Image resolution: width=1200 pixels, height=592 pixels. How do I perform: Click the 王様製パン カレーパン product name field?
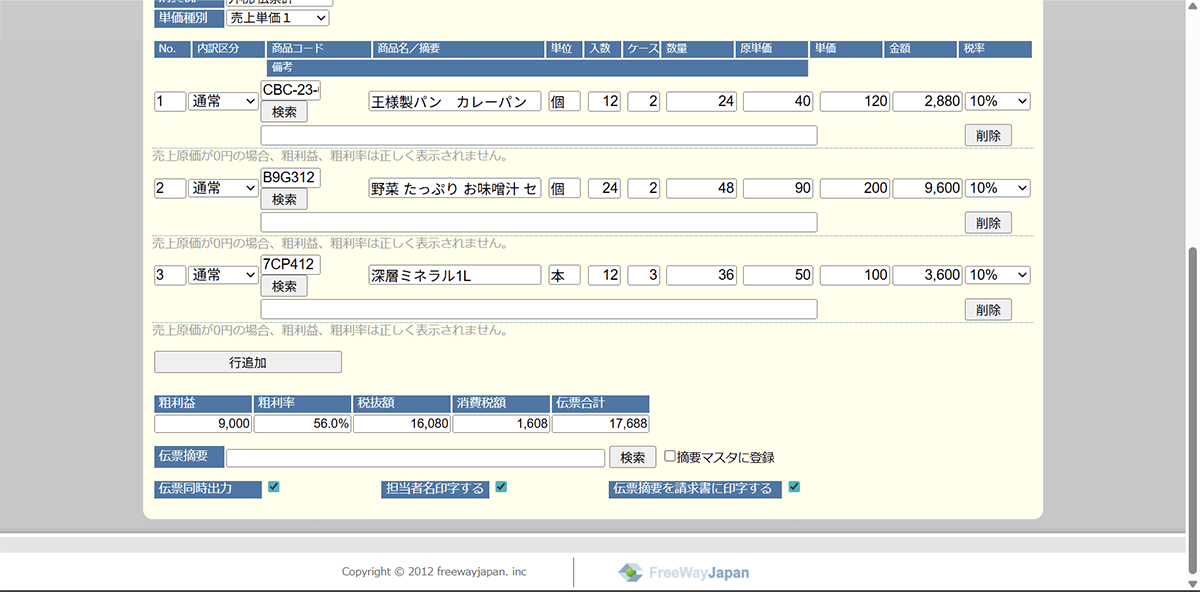[454, 101]
